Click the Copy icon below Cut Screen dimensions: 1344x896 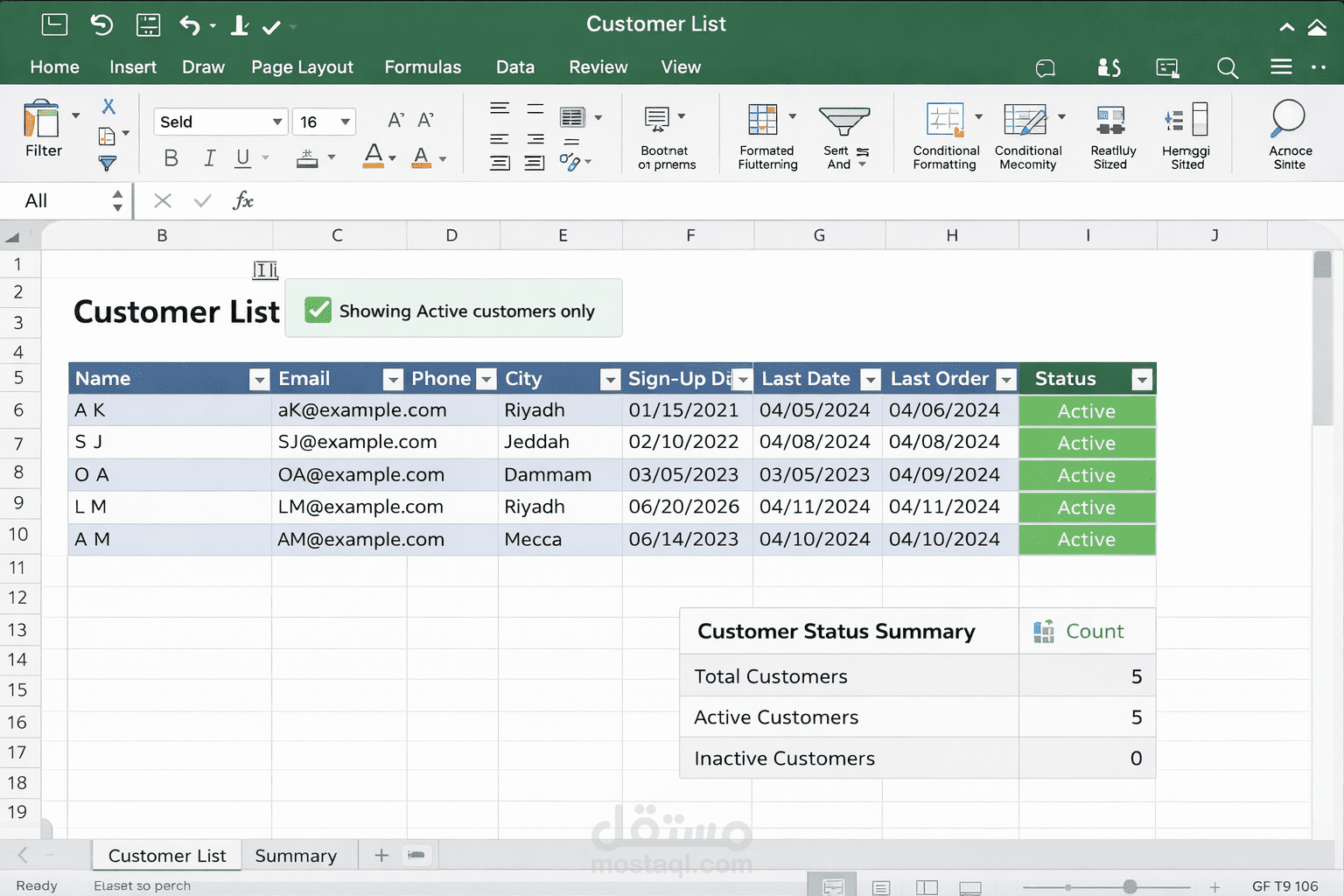107,136
